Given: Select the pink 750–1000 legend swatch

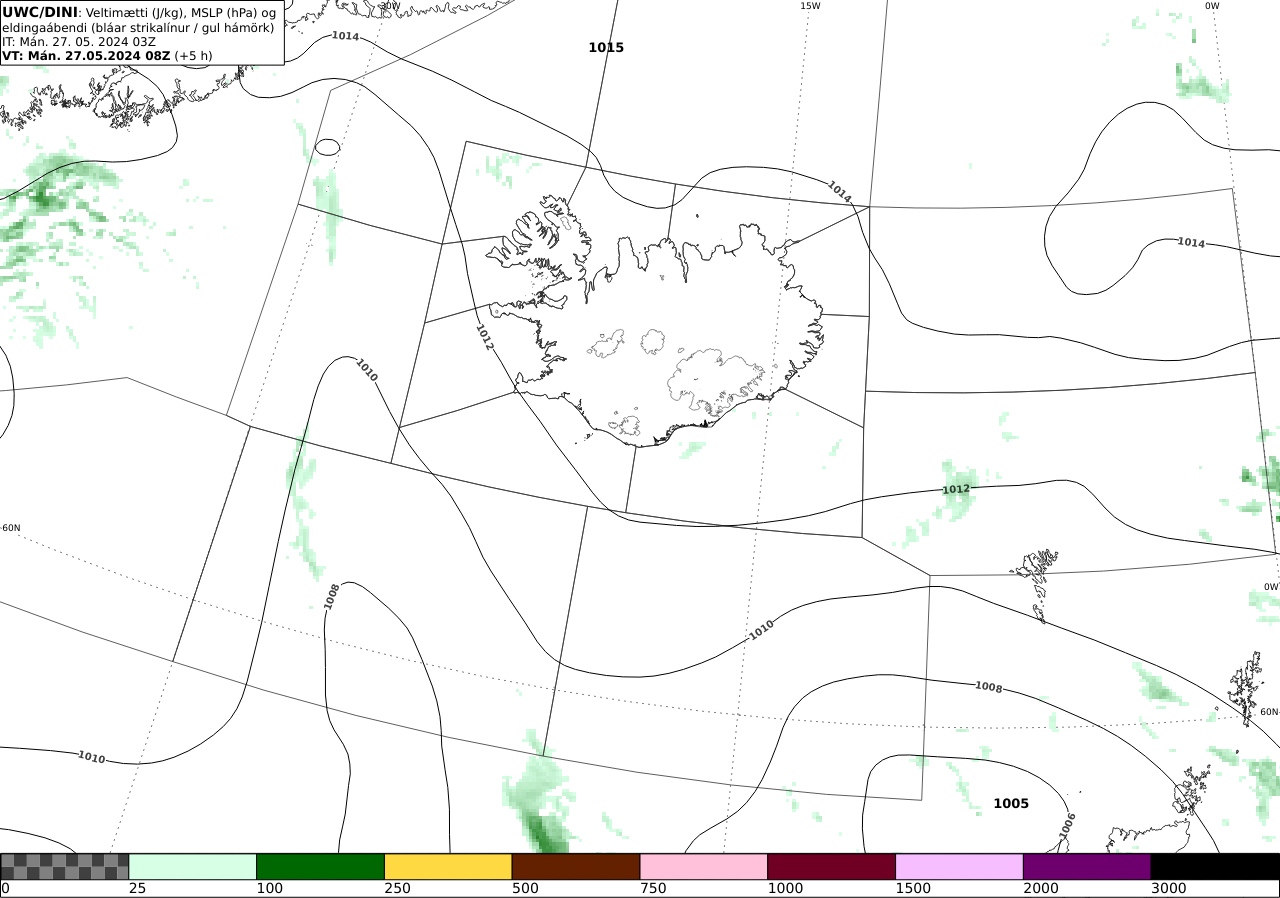Looking at the screenshot, I should point(704,866).
